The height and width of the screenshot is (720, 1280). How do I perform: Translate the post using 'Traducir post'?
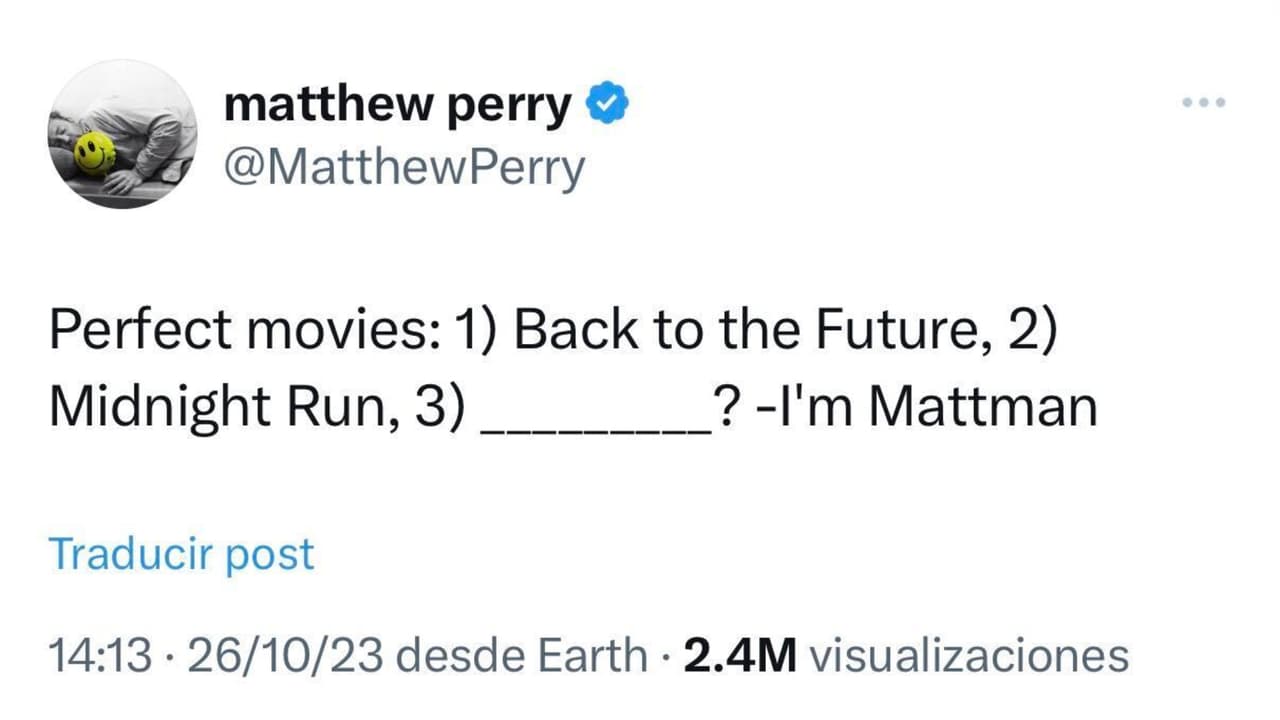click(181, 553)
